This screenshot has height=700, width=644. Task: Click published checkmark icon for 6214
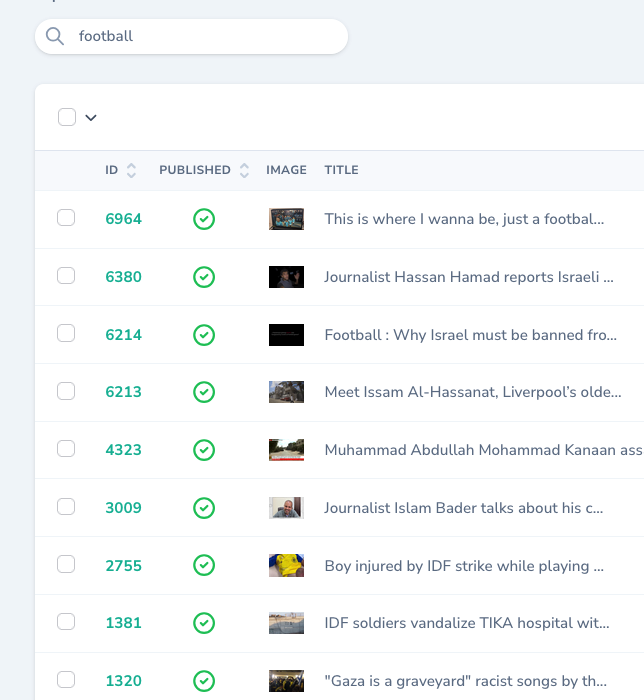(x=204, y=335)
